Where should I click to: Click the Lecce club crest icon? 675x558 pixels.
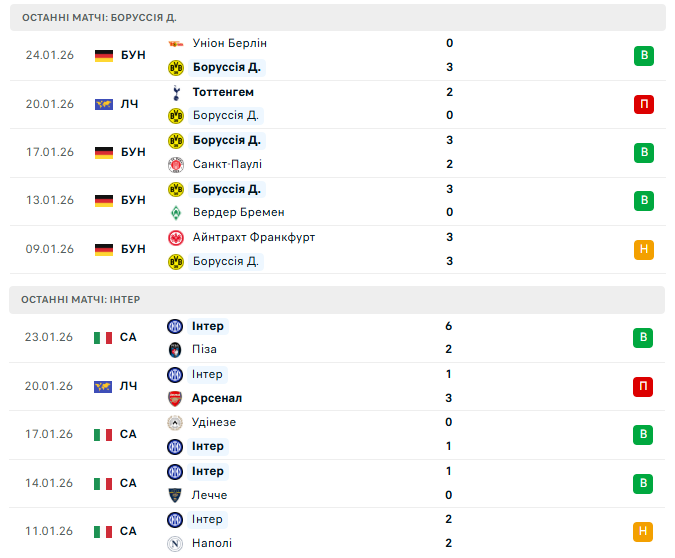click(x=176, y=495)
